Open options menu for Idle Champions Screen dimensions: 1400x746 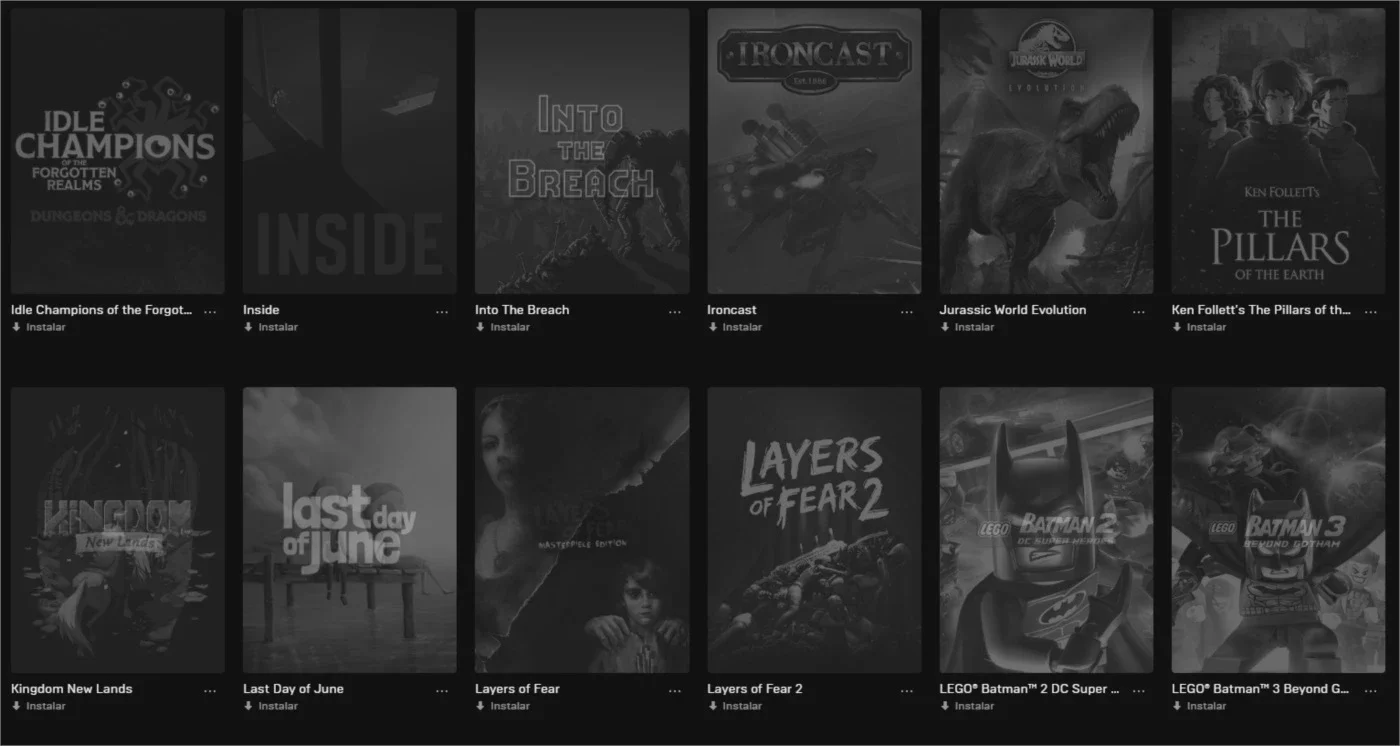coord(210,312)
